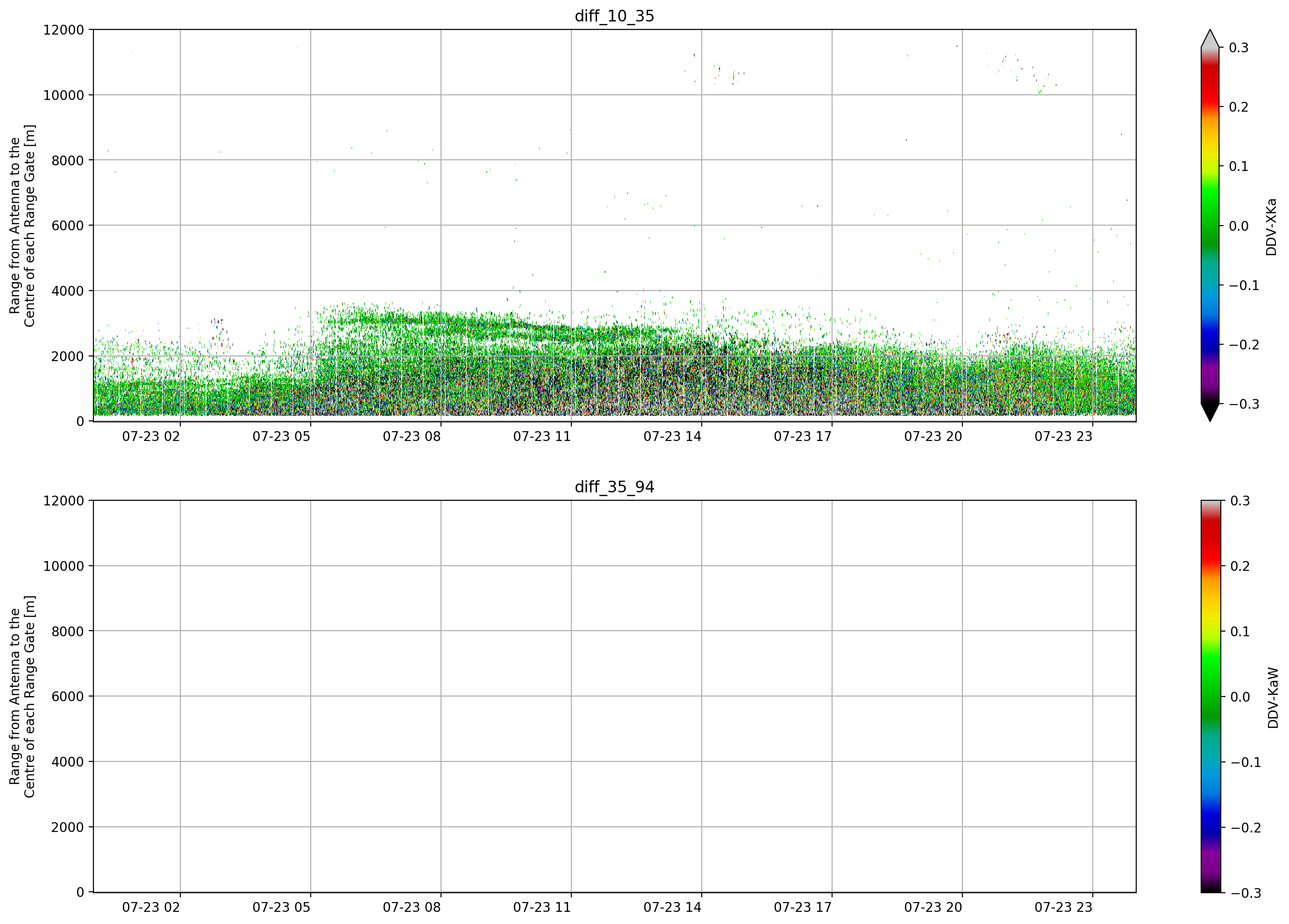Click the 8000 y-tick of diff_35_94 plot

(68, 632)
